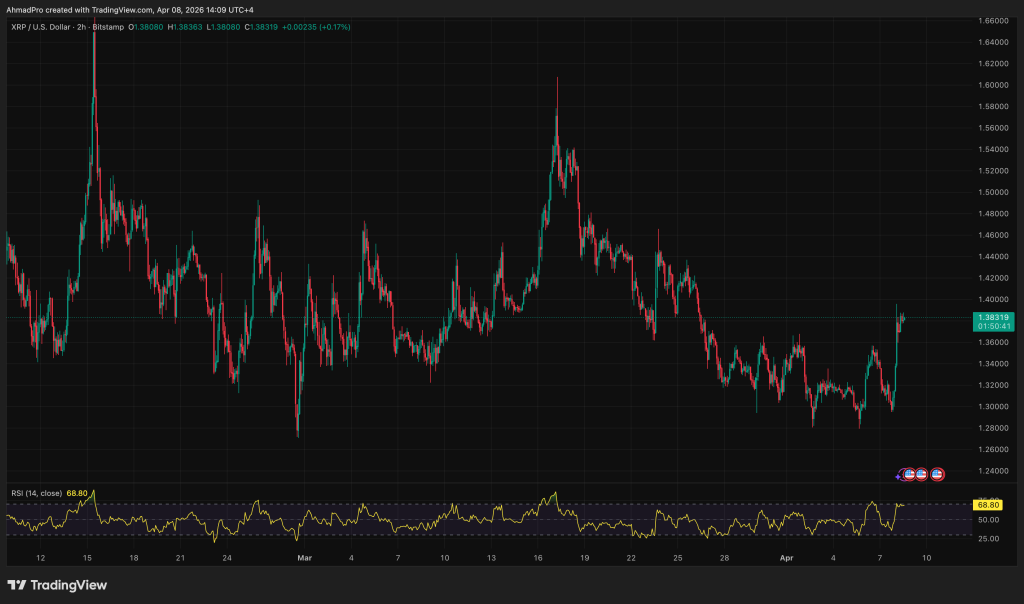Open the leftmost US flag economic event
The width and height of the screenshot is (1024, 604).
(x=909, y=473)
